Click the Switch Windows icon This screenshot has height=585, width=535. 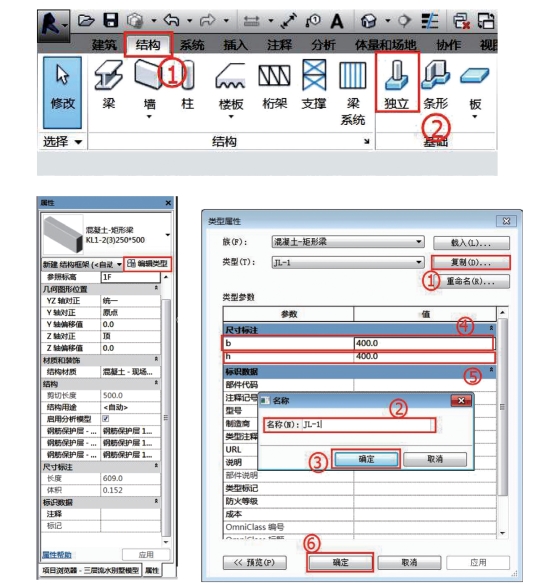(485, 21)
